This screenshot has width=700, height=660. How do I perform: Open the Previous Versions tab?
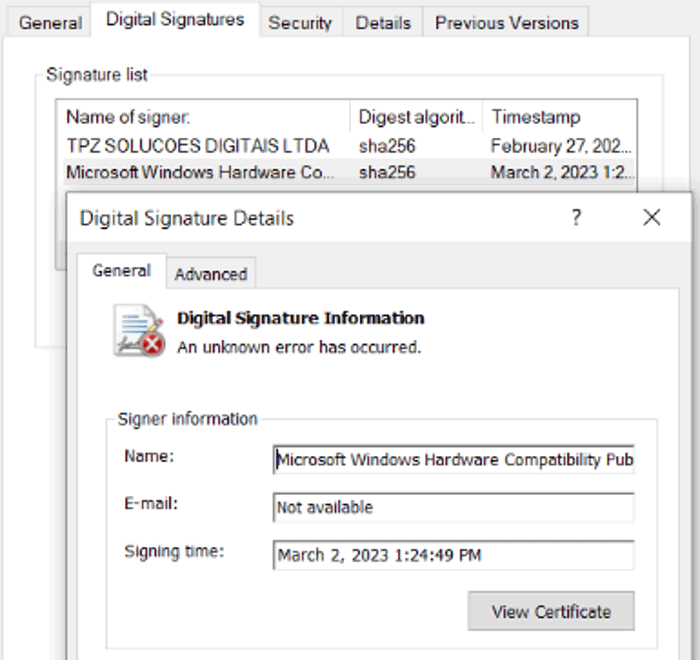point(506,22)
